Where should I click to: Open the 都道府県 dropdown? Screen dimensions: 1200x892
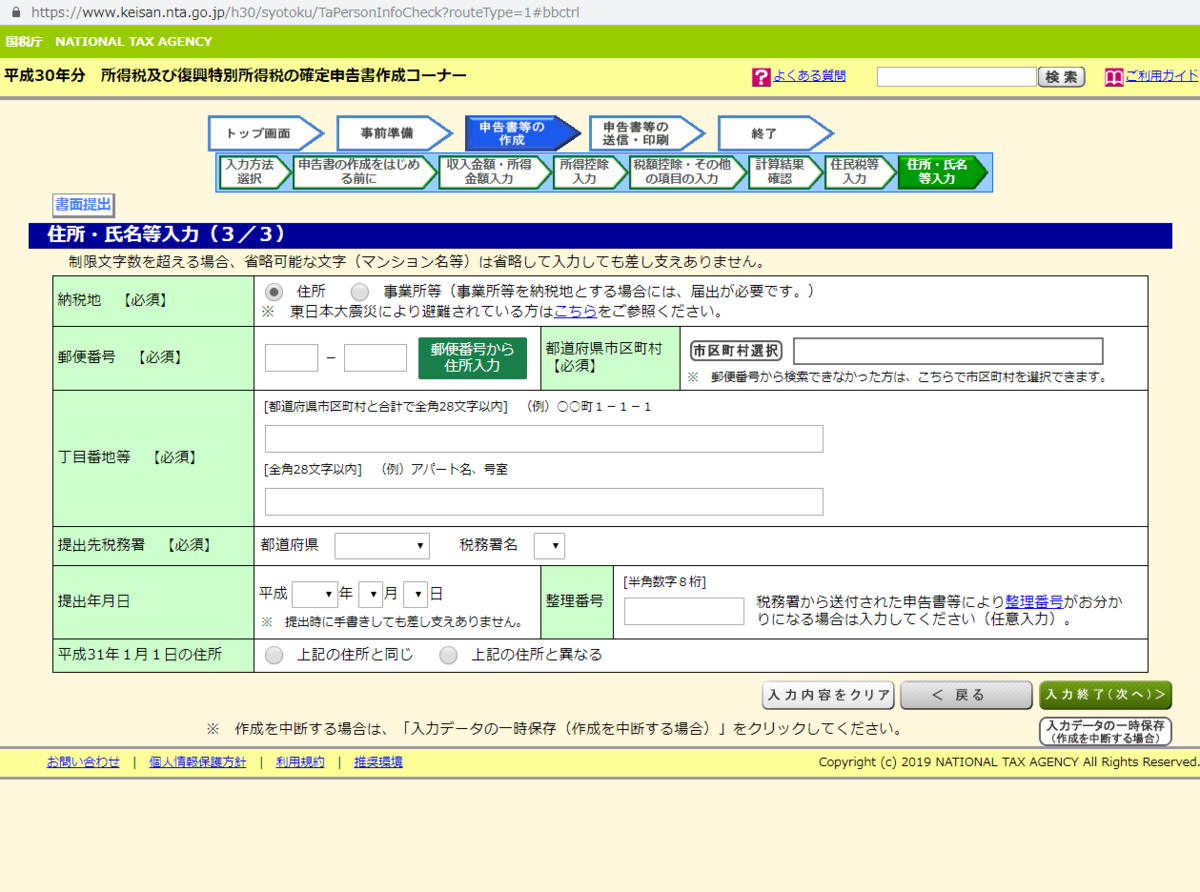[382, 546]
